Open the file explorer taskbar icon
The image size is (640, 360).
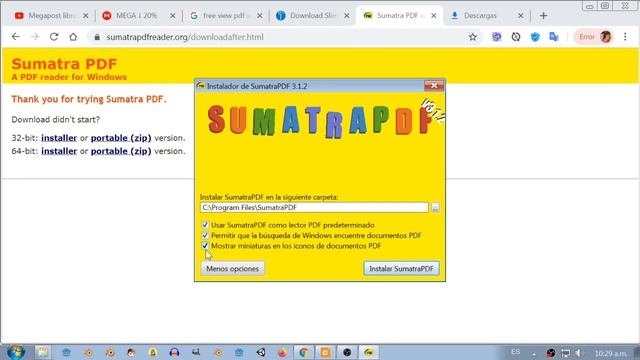pos(42,352)
